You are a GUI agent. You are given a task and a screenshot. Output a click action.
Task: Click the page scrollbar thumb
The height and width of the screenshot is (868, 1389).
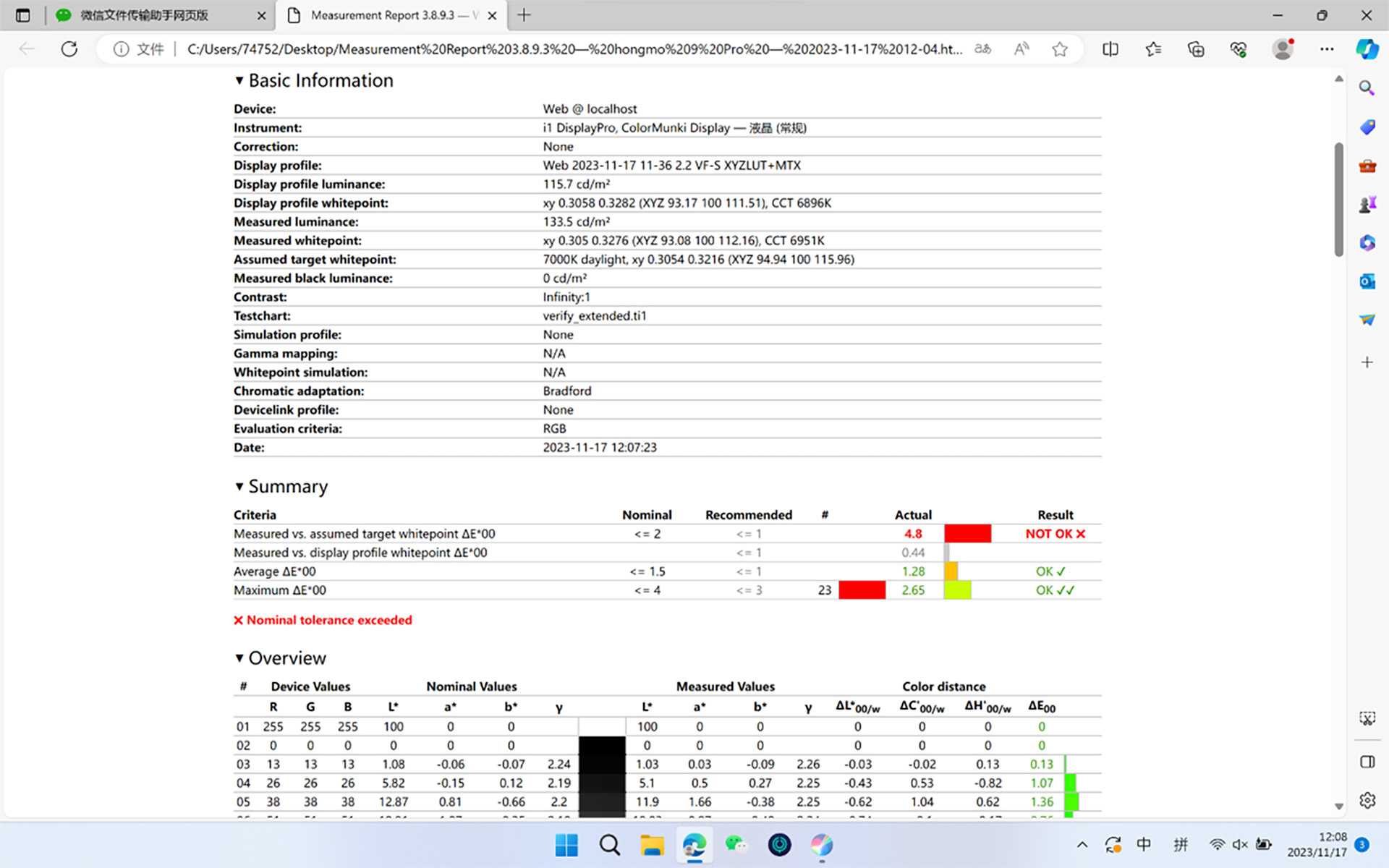(x=1338, y=200)
